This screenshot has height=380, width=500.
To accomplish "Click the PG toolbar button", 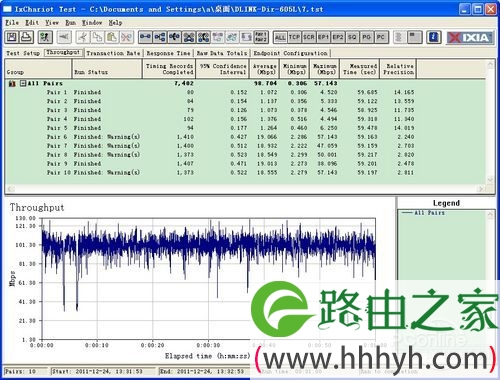I will pos(366,37).
